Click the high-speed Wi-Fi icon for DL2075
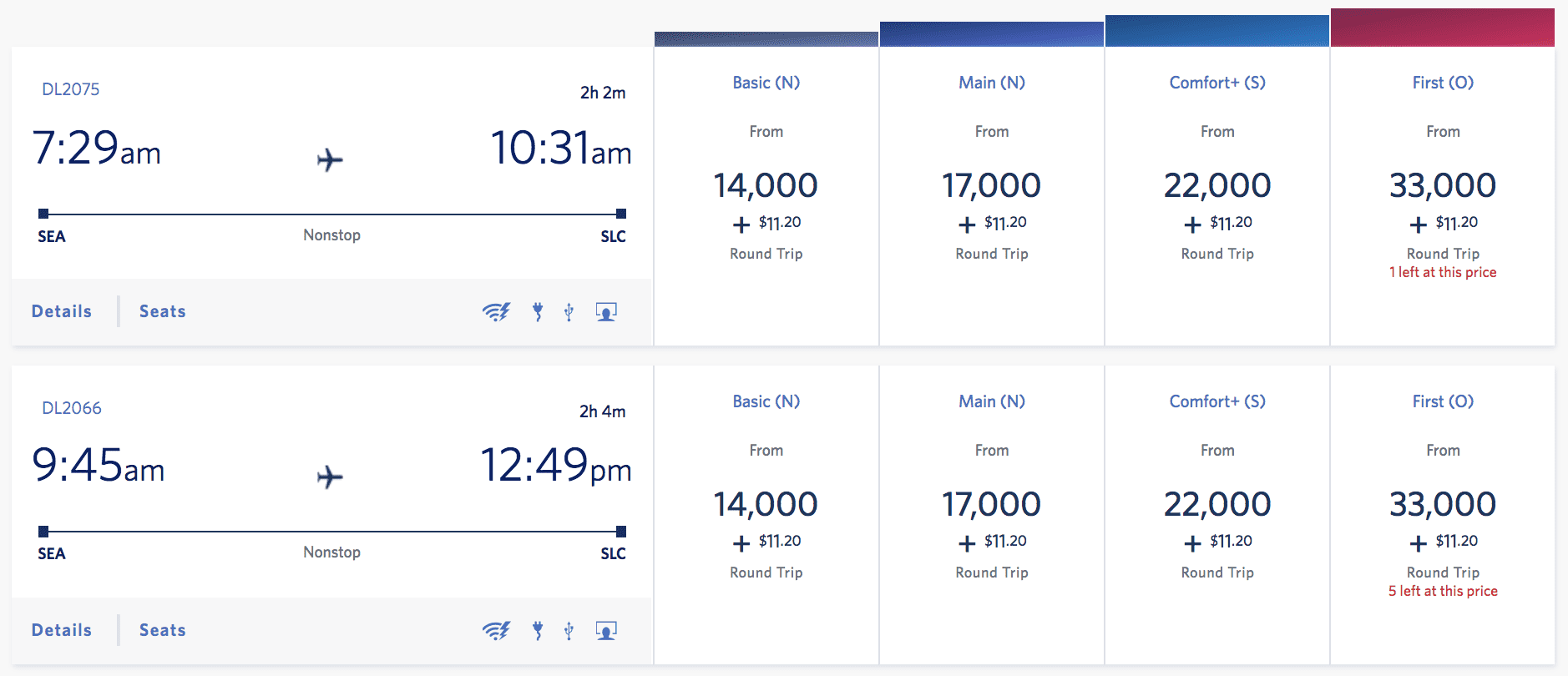Viewport: 1568px width, 676px height. click(497, 310)
